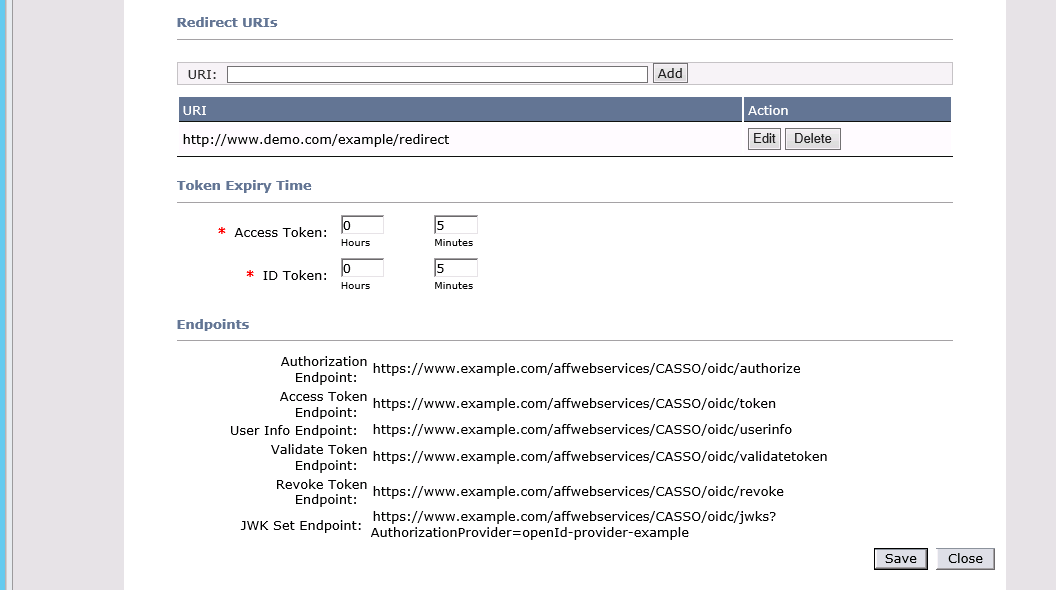Click the demo.com redirect URI in the table
Viewport: 1056px width, 590px height.
click(x=316, y=139)
